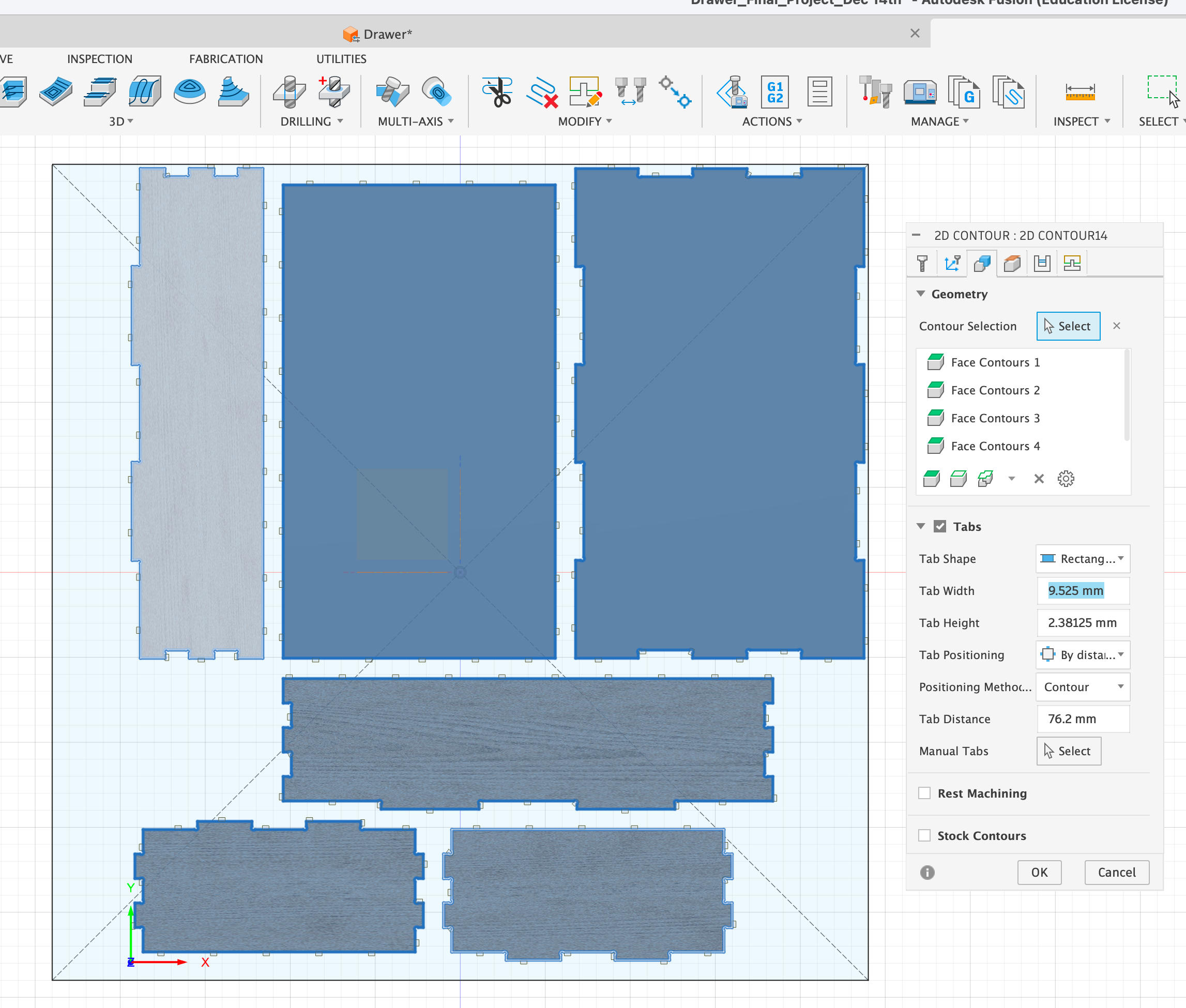
Task: Select the Delete Toolpath icon with red X
Action: tap(541, 93)
